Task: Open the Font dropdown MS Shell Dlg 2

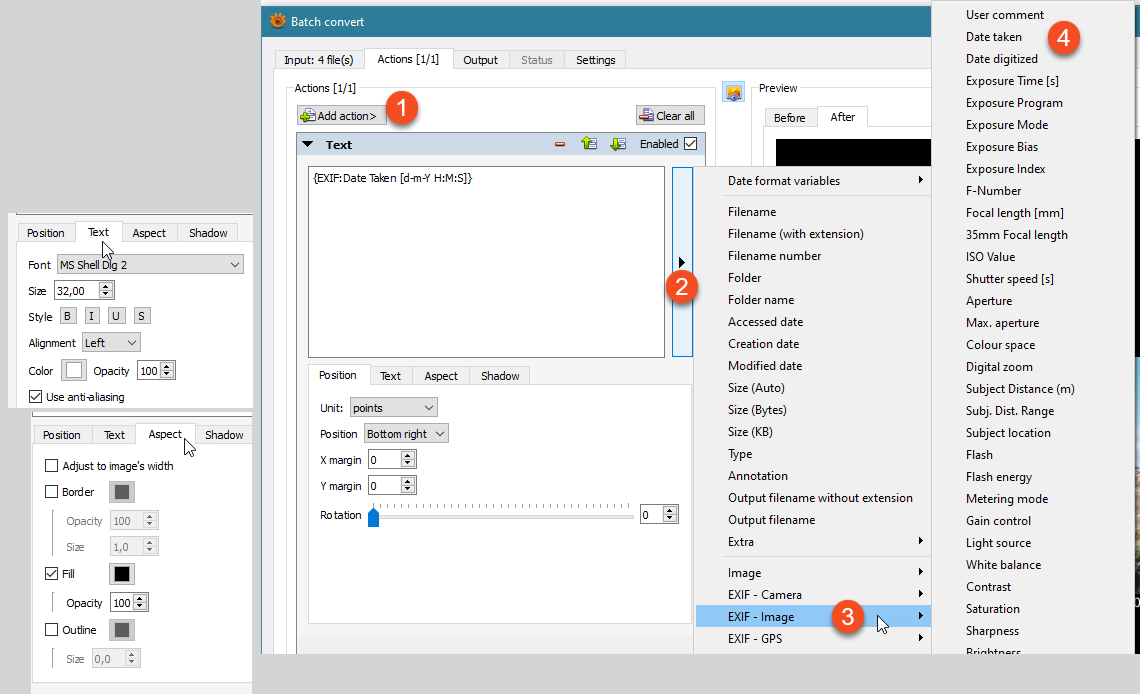Action: [149, 265]
